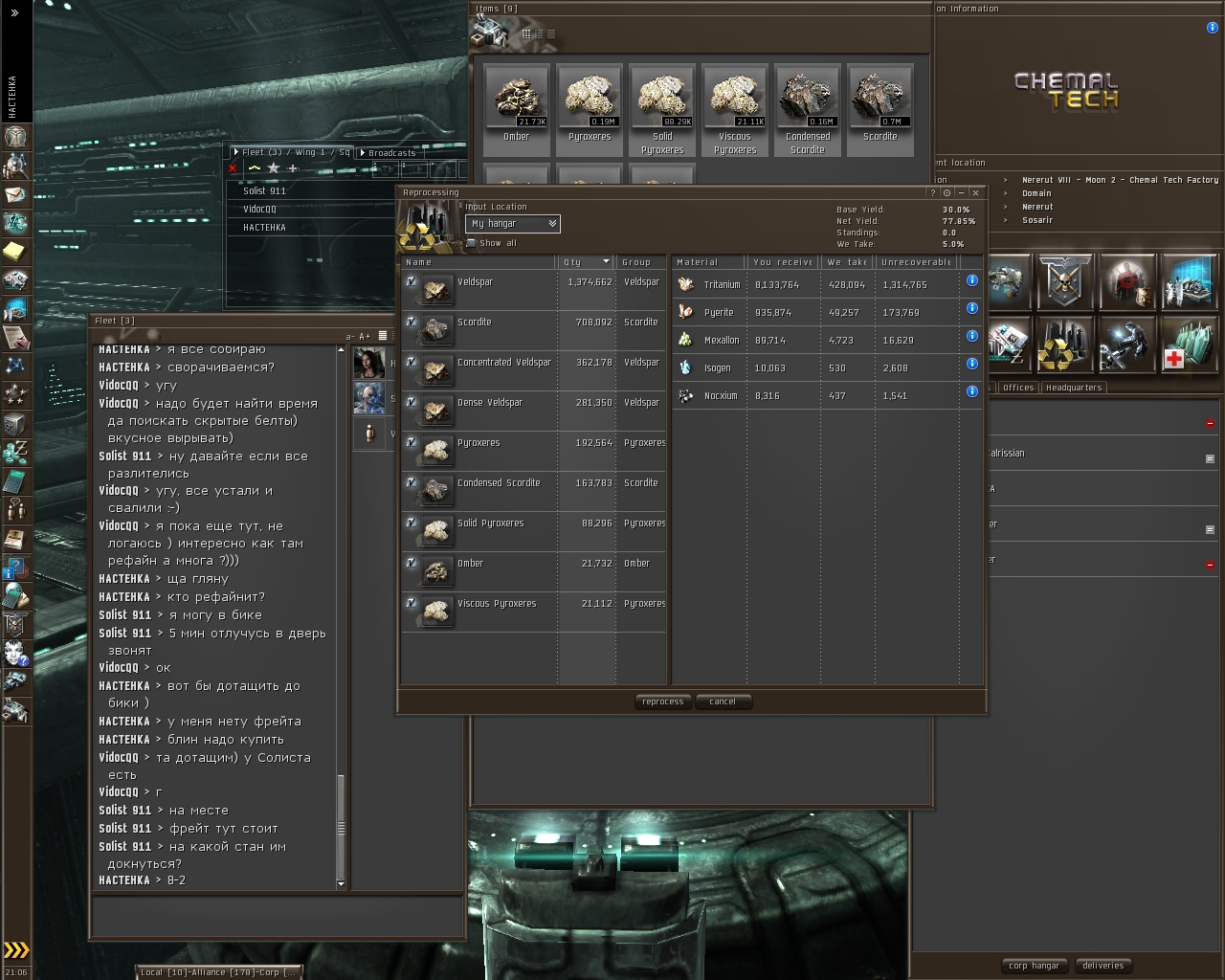Viewport: 1225px width, 980px height.
Task: Select fleet member Solist 911
Action: (x=265, y=191)
